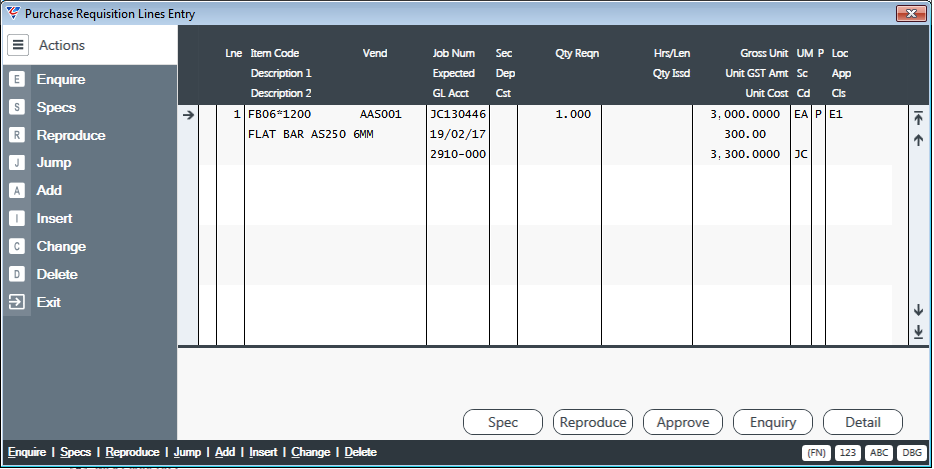Click vendor code AAS001
934x469 pixels.
click(381, 114)
